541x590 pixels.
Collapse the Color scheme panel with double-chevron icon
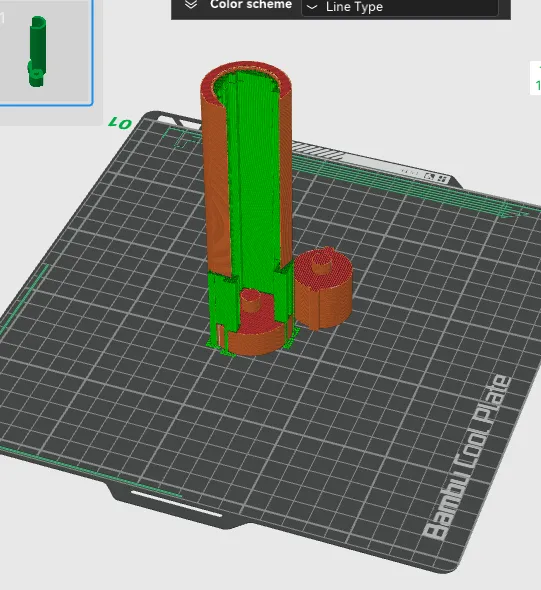point(191,4)
